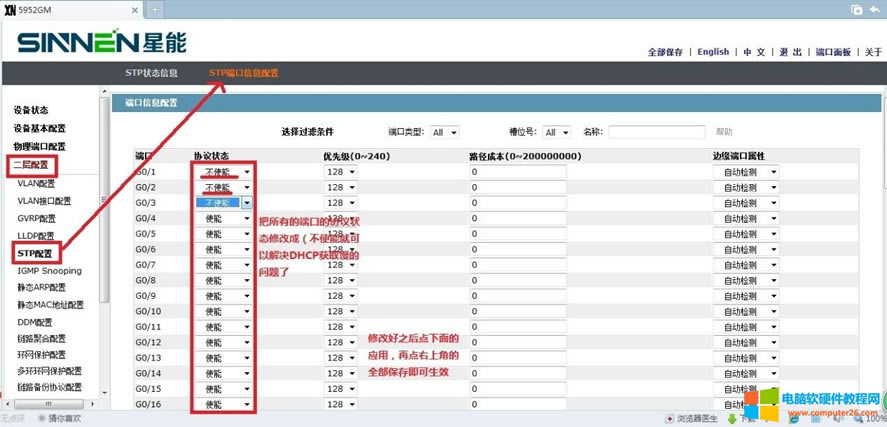Switch language via English link
This screenshot has height=427, width=887.
point(713,52)
